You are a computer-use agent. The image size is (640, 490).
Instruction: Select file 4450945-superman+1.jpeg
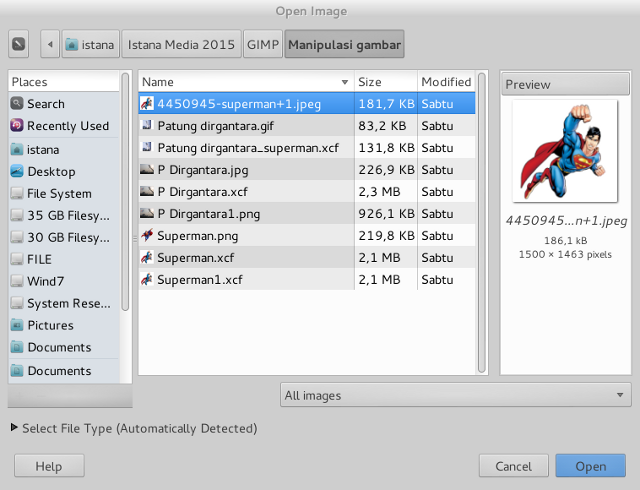point(307,104)
